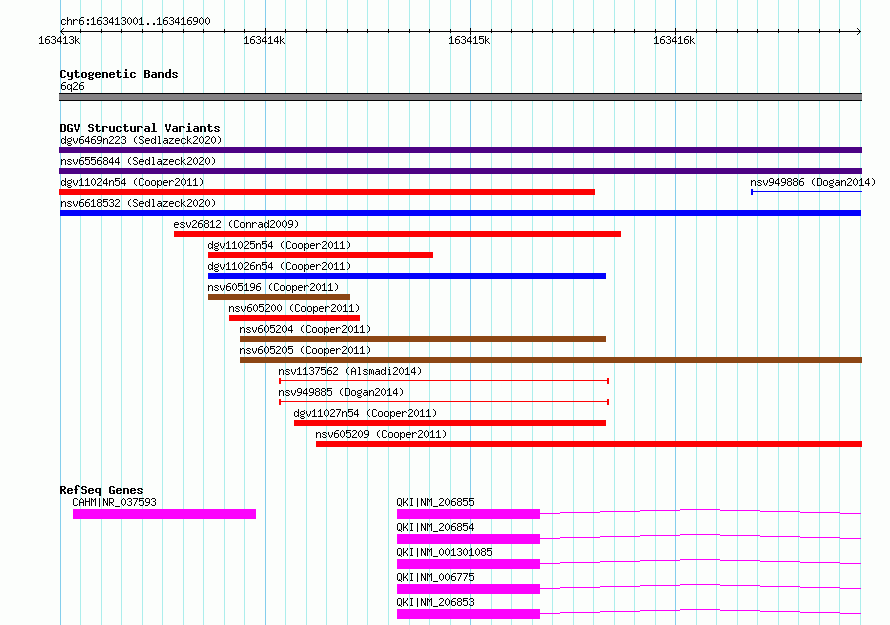Screen dimensions: 890x625
Task: Click the dgv6469n223 (Sedlazeck2020) label
Action: coord(141,140)
